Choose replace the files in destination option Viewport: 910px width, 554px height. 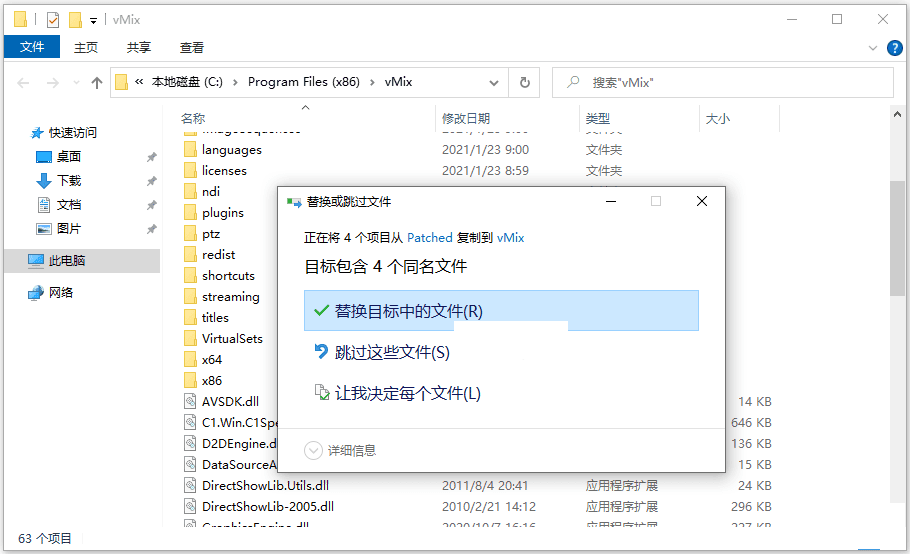[501, 311]
